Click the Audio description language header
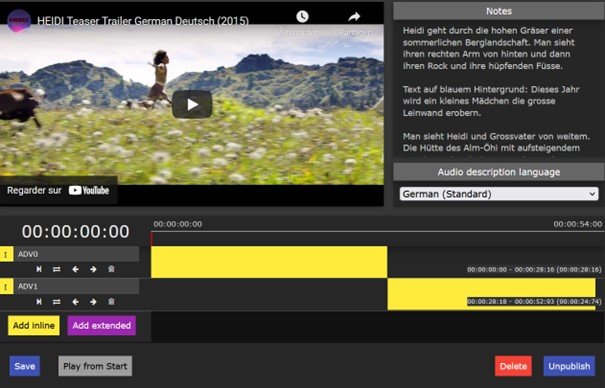 point(499,172)
